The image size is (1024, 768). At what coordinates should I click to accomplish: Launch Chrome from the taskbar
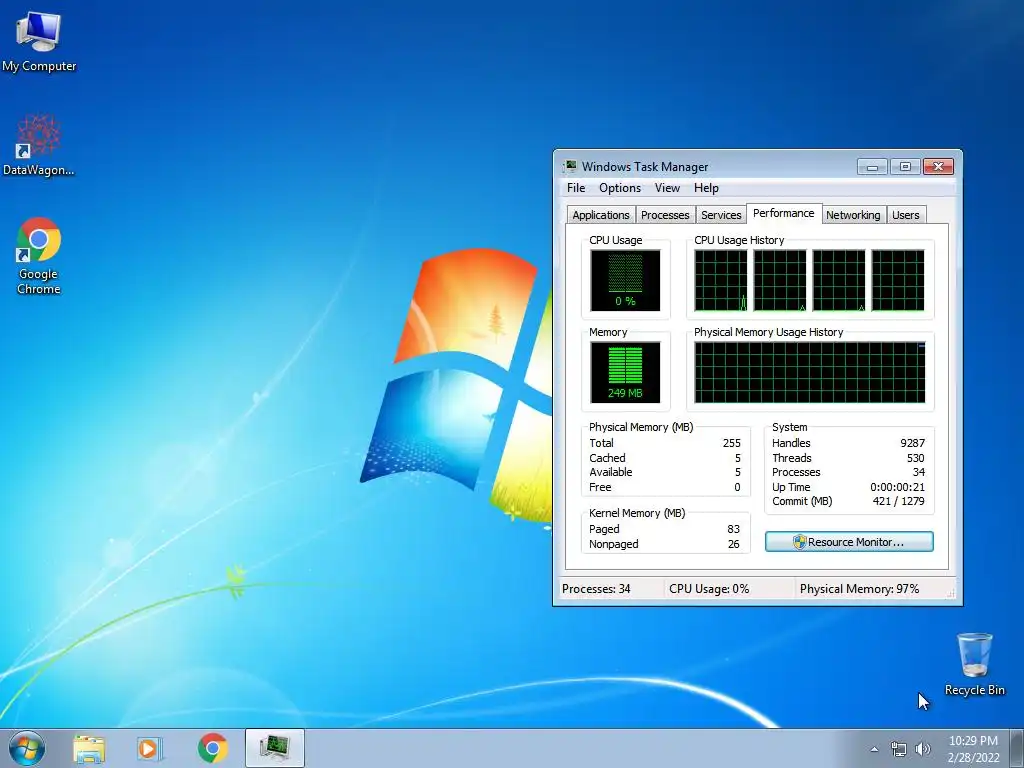[x=212, y=748]
